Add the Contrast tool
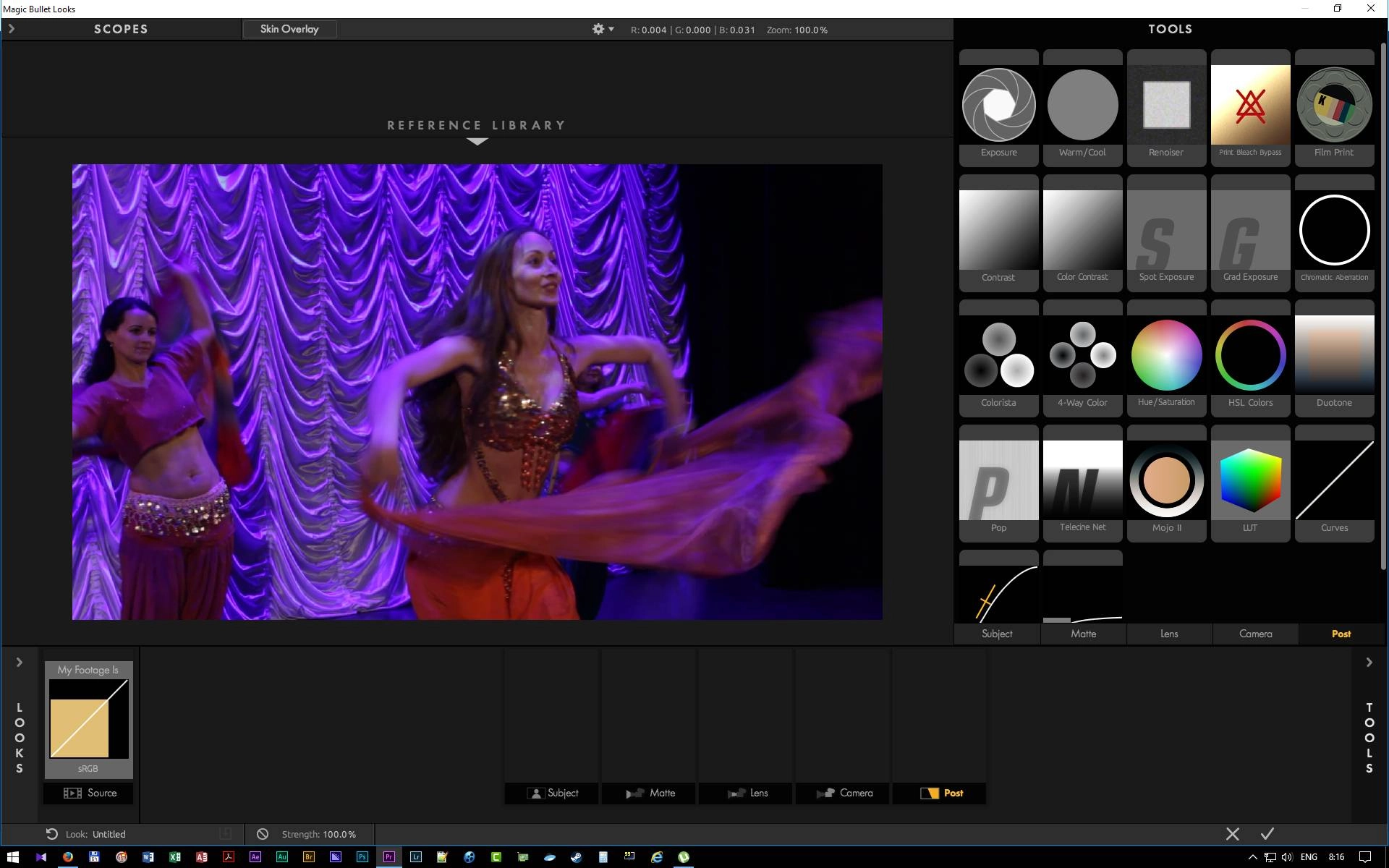 coord(998,233)
